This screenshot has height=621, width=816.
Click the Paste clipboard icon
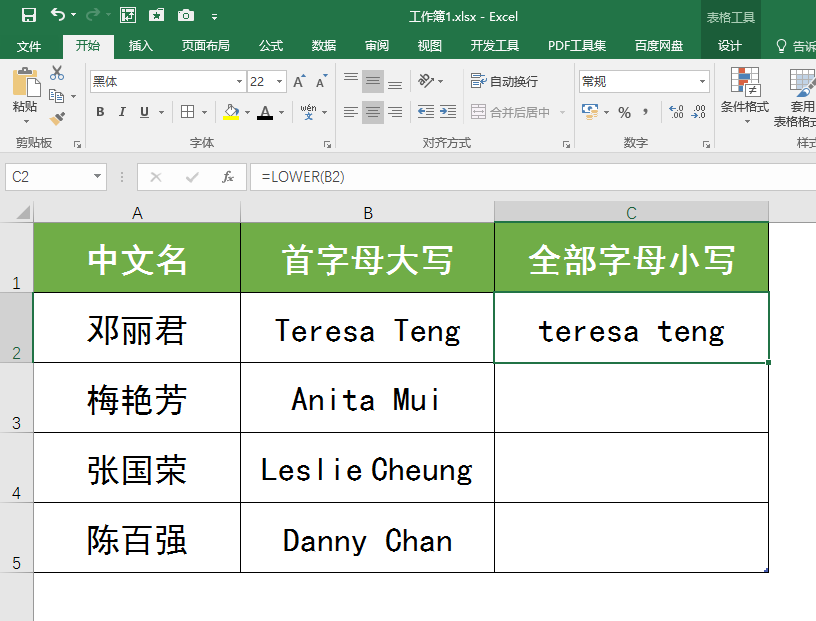click(x=25, y=84)
